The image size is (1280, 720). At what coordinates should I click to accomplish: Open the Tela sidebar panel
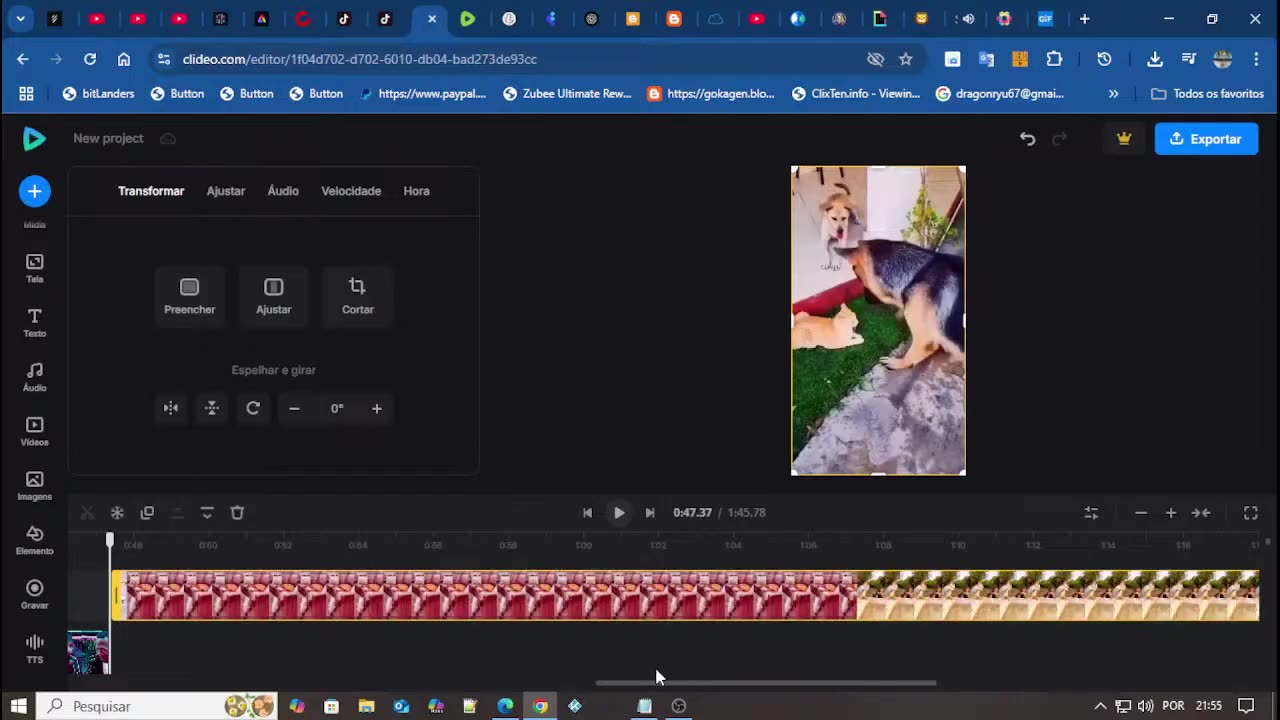[34, 268]
